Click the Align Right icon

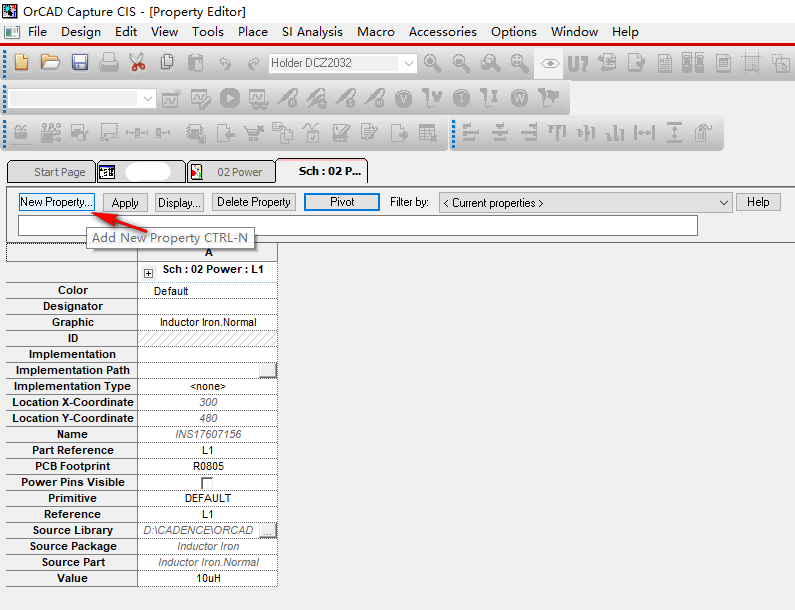click(529, 133)
